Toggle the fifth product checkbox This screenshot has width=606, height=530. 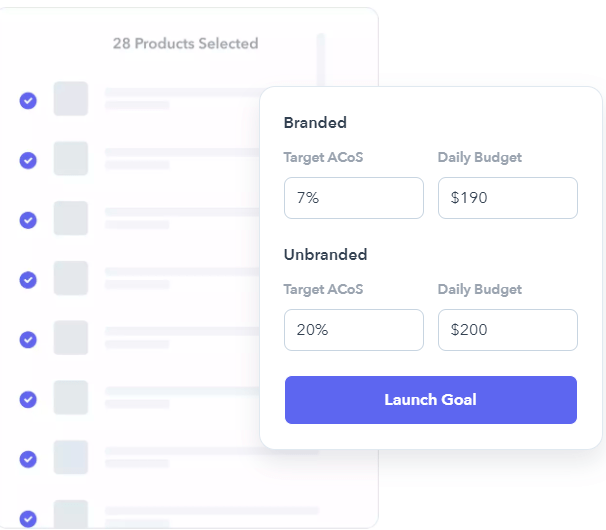tap(28, 339)
